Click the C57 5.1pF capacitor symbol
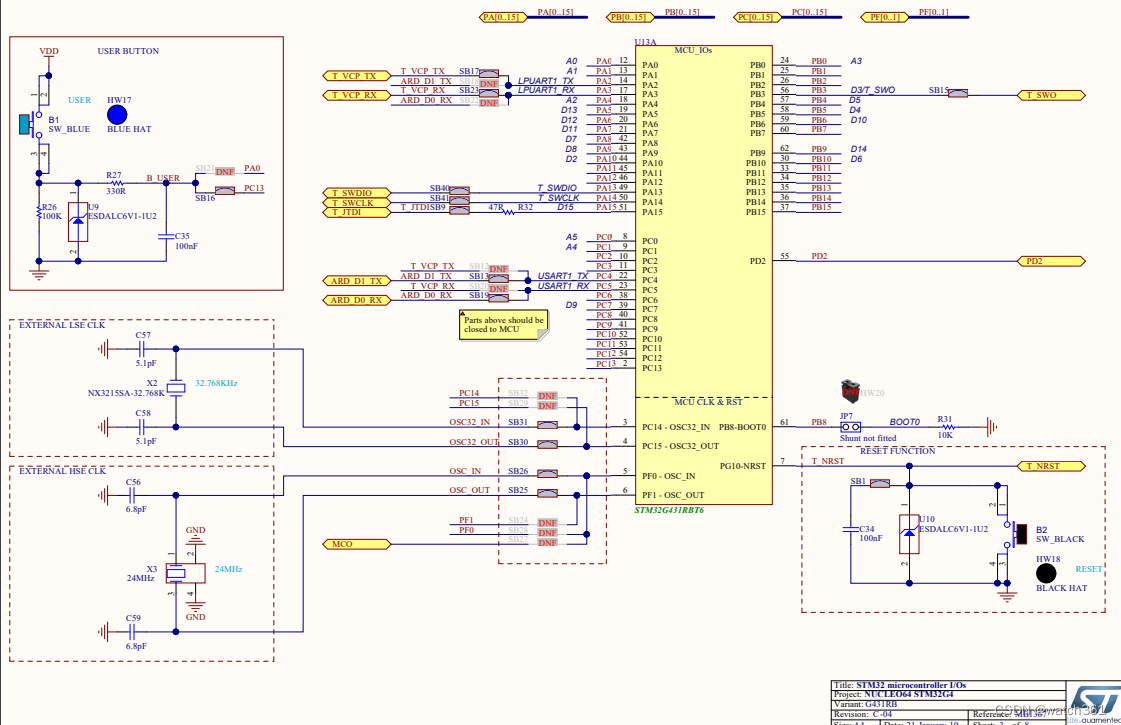Image resolution: width=1121 pixels, height=725 pixels. click(x=142, y=349)
